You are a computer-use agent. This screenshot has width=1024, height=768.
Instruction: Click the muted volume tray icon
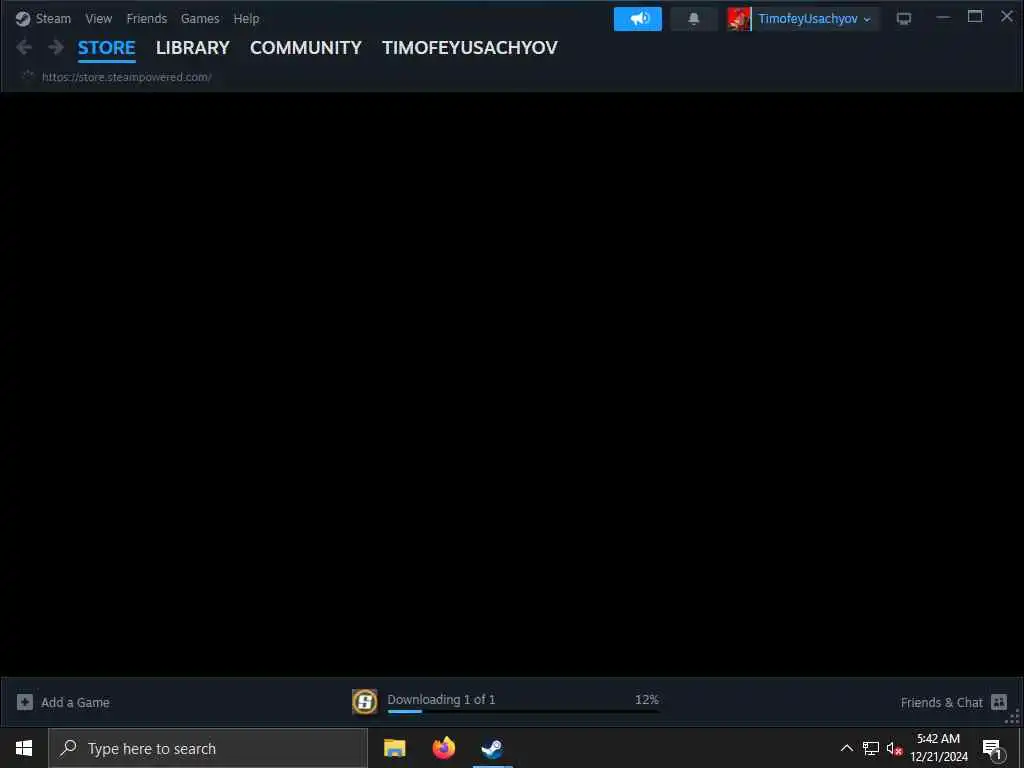pyautogui.click(x=895, y=748)
